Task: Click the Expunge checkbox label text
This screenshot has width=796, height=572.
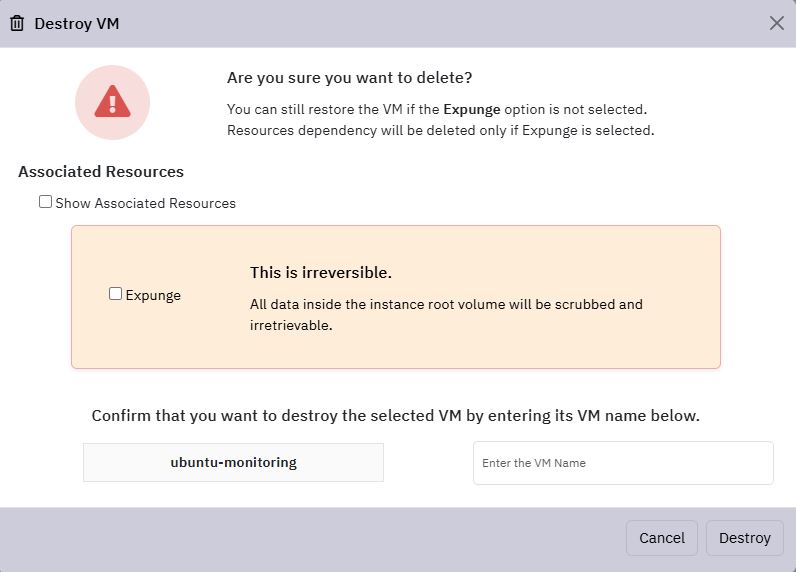Action: pyautogui.click(x=153, y=295)
